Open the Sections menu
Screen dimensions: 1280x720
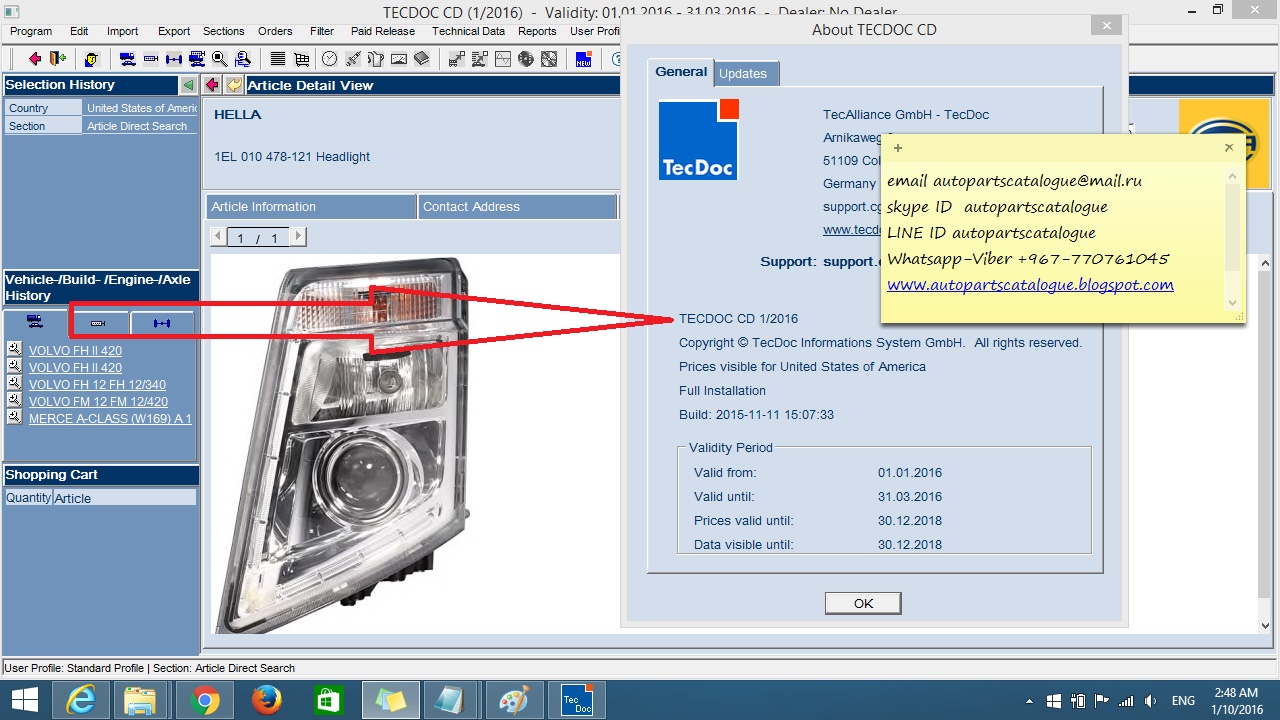point(223,31)
